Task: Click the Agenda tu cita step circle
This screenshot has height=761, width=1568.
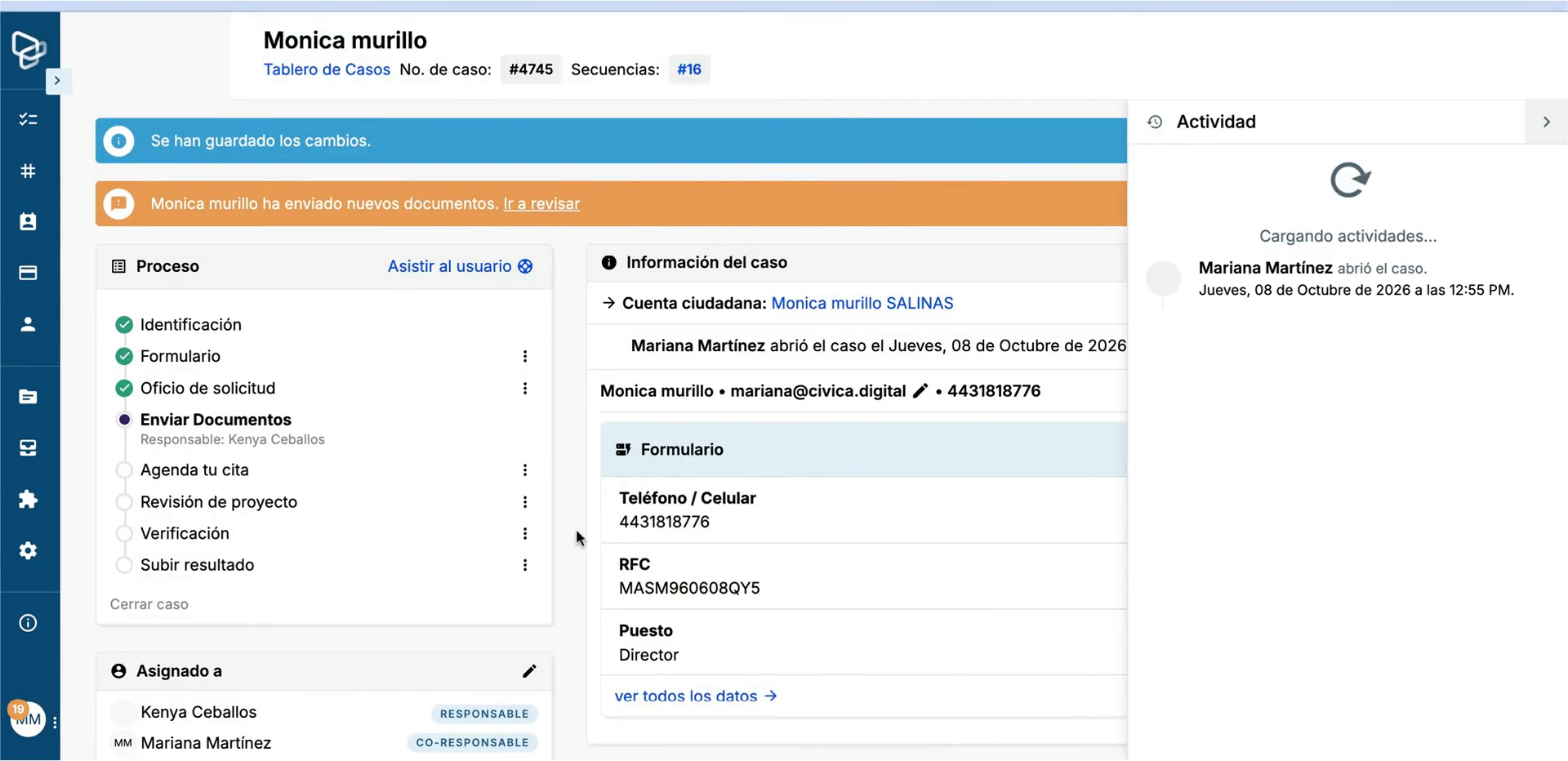Action: point(124,470)
